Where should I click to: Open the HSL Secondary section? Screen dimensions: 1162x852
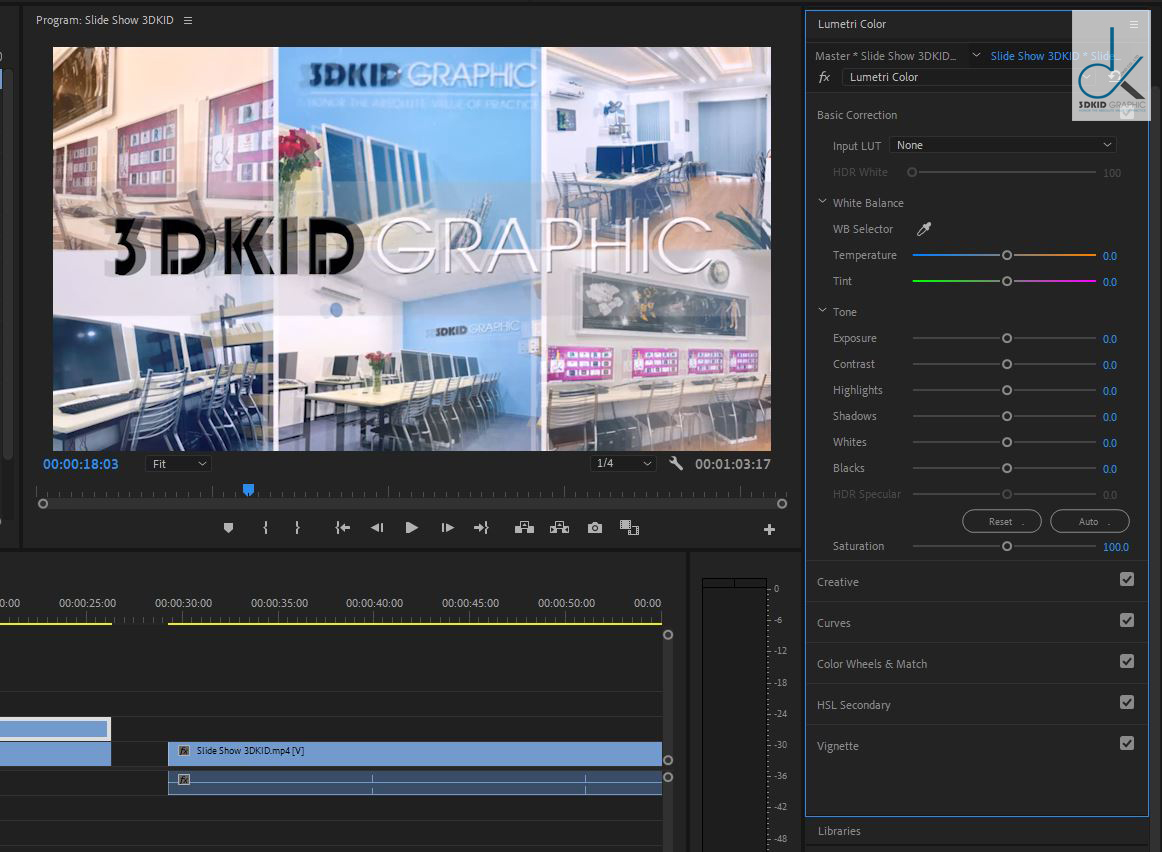click(x=854, y=705)
